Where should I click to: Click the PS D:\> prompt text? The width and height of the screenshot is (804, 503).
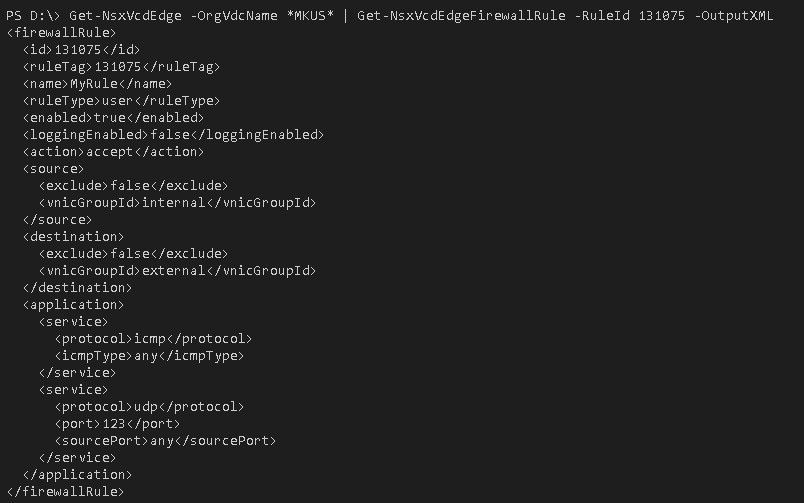coord(30,16)
